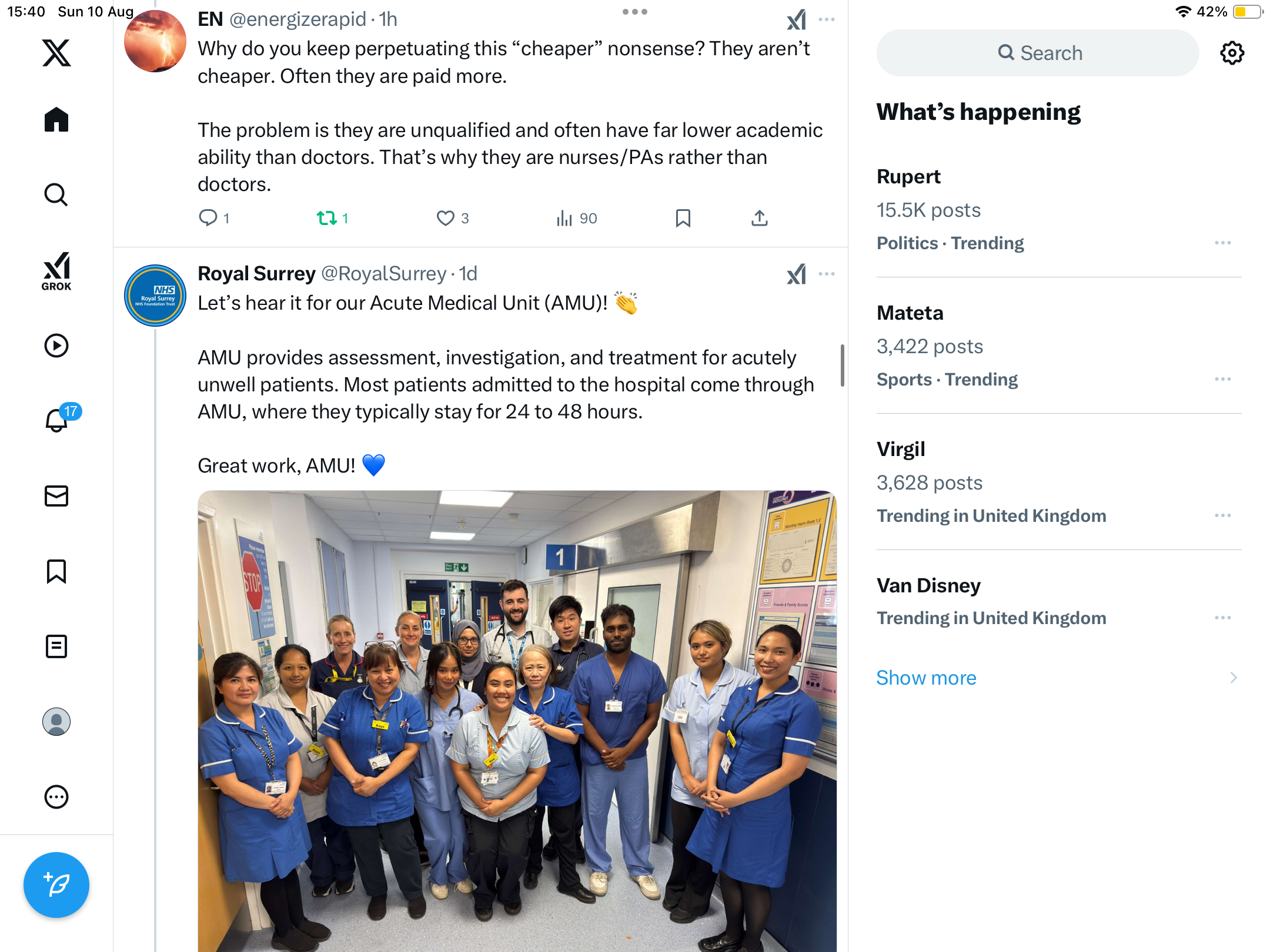Open the AMU team photo
1270x952 pixels.
click(x=517, y=721)
